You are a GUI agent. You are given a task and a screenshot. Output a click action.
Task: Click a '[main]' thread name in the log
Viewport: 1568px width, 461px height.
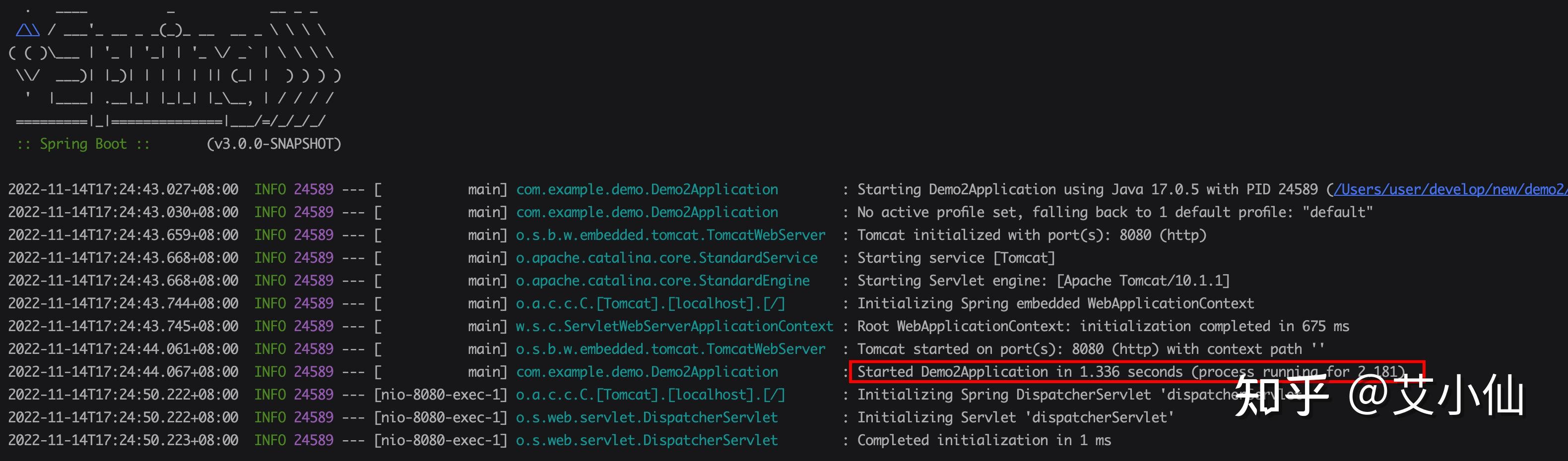487,189
